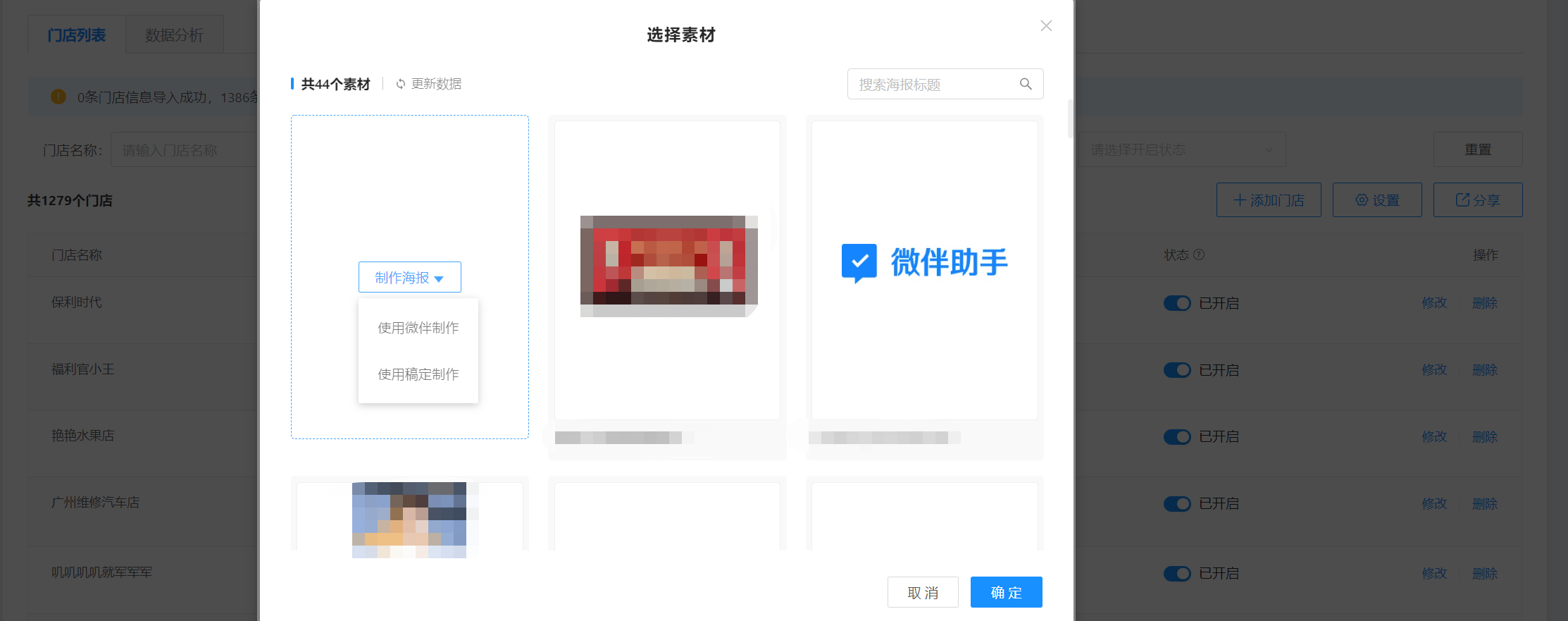Toggle 艳艳水果店 status switch
The width and height of the screenshot is (1568, 621).
click(x=1177, y=437)
